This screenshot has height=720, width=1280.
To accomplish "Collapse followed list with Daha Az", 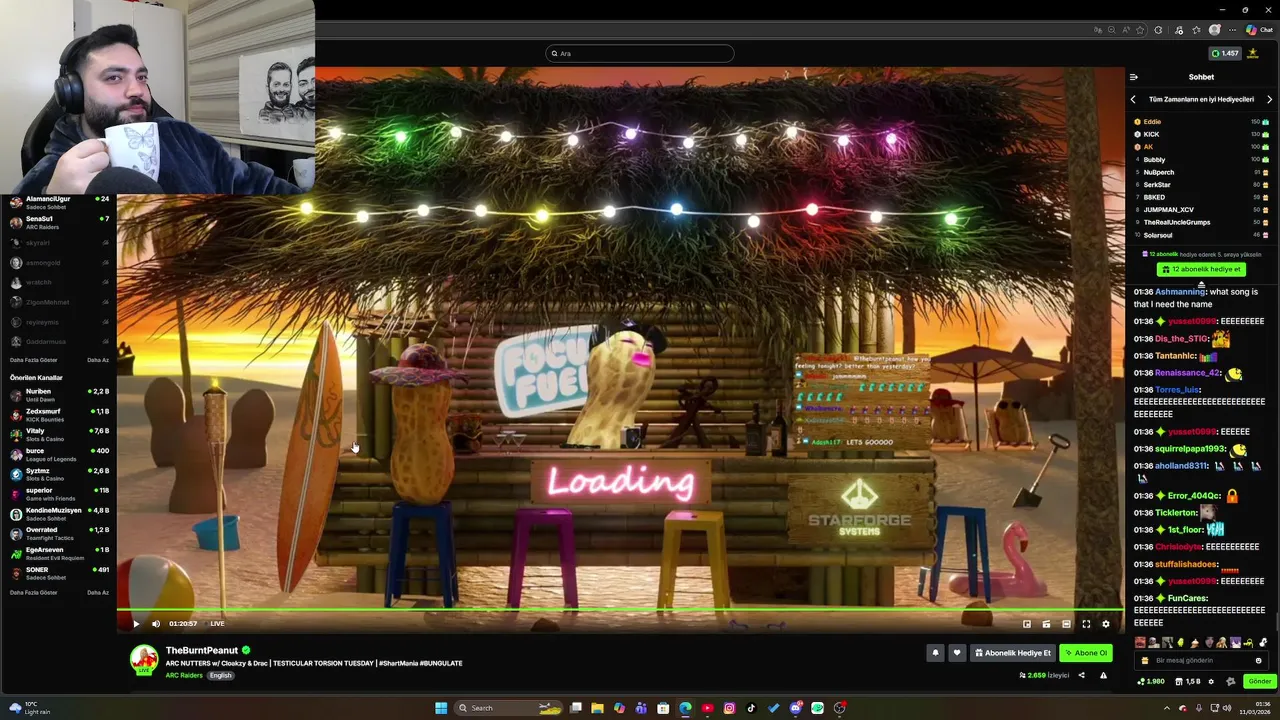I will [98, 360].
